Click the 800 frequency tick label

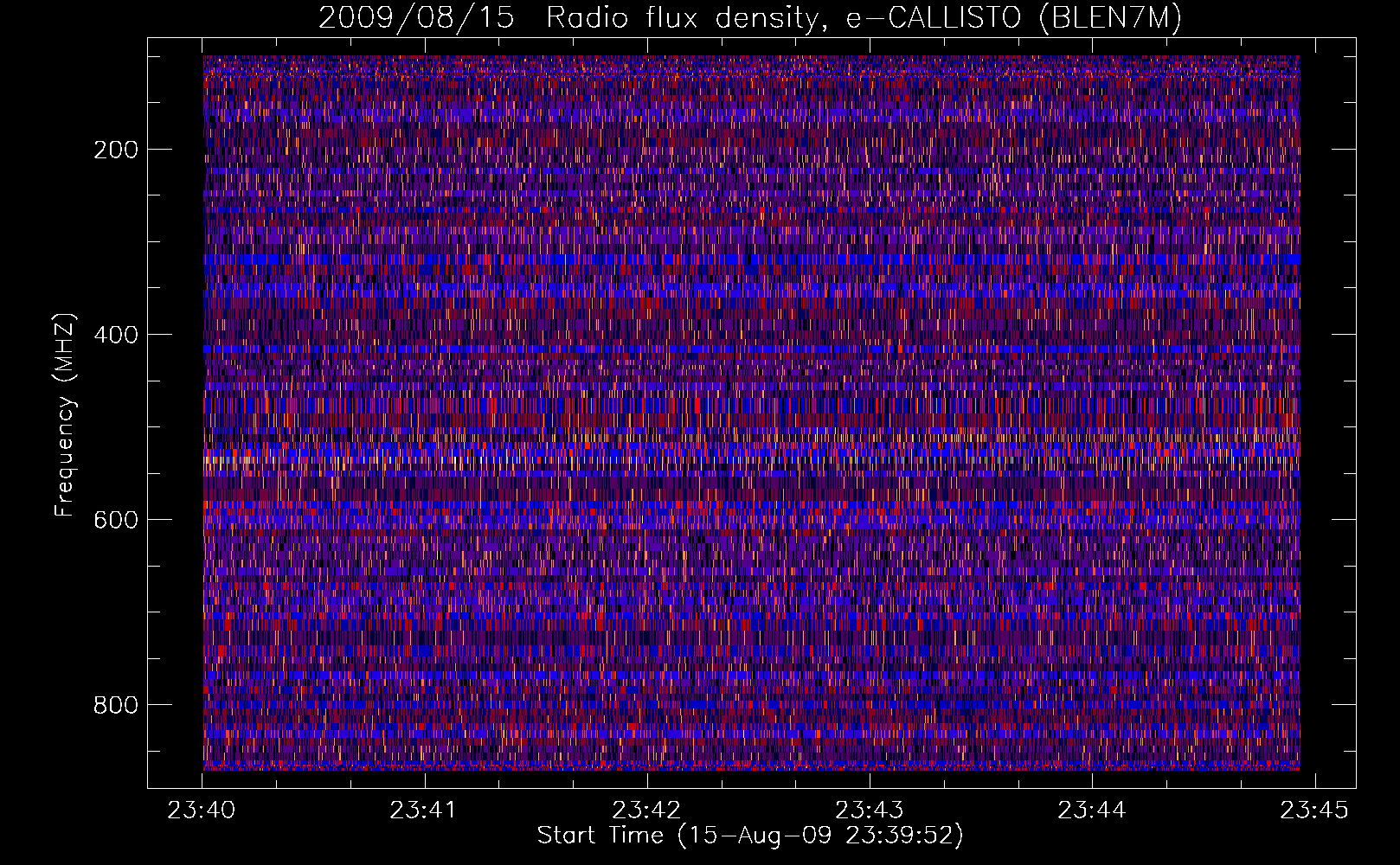click(116, 705)
